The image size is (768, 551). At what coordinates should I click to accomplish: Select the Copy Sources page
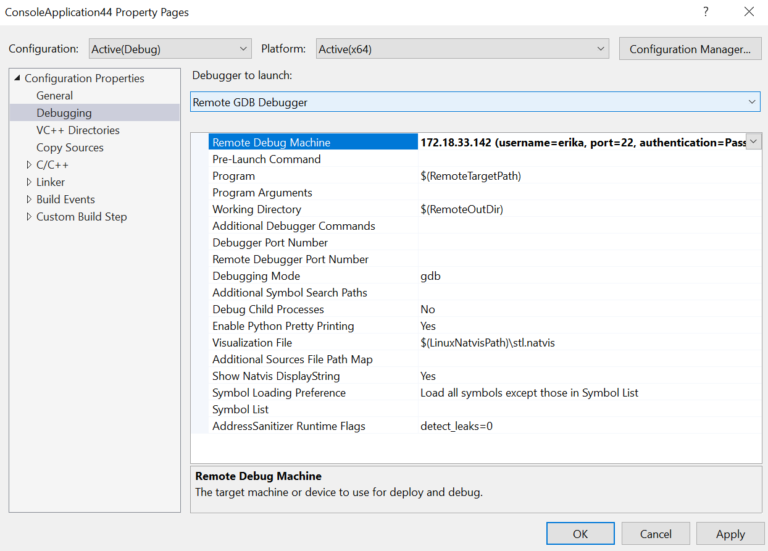tap(69, 147)
